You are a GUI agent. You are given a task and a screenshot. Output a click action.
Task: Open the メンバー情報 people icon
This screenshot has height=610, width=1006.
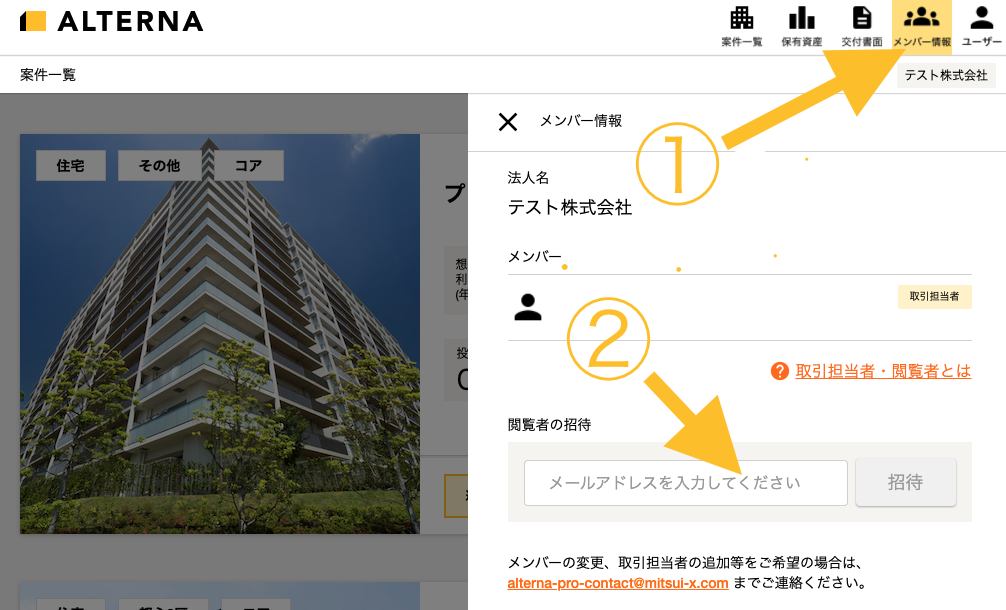[922, 26]
